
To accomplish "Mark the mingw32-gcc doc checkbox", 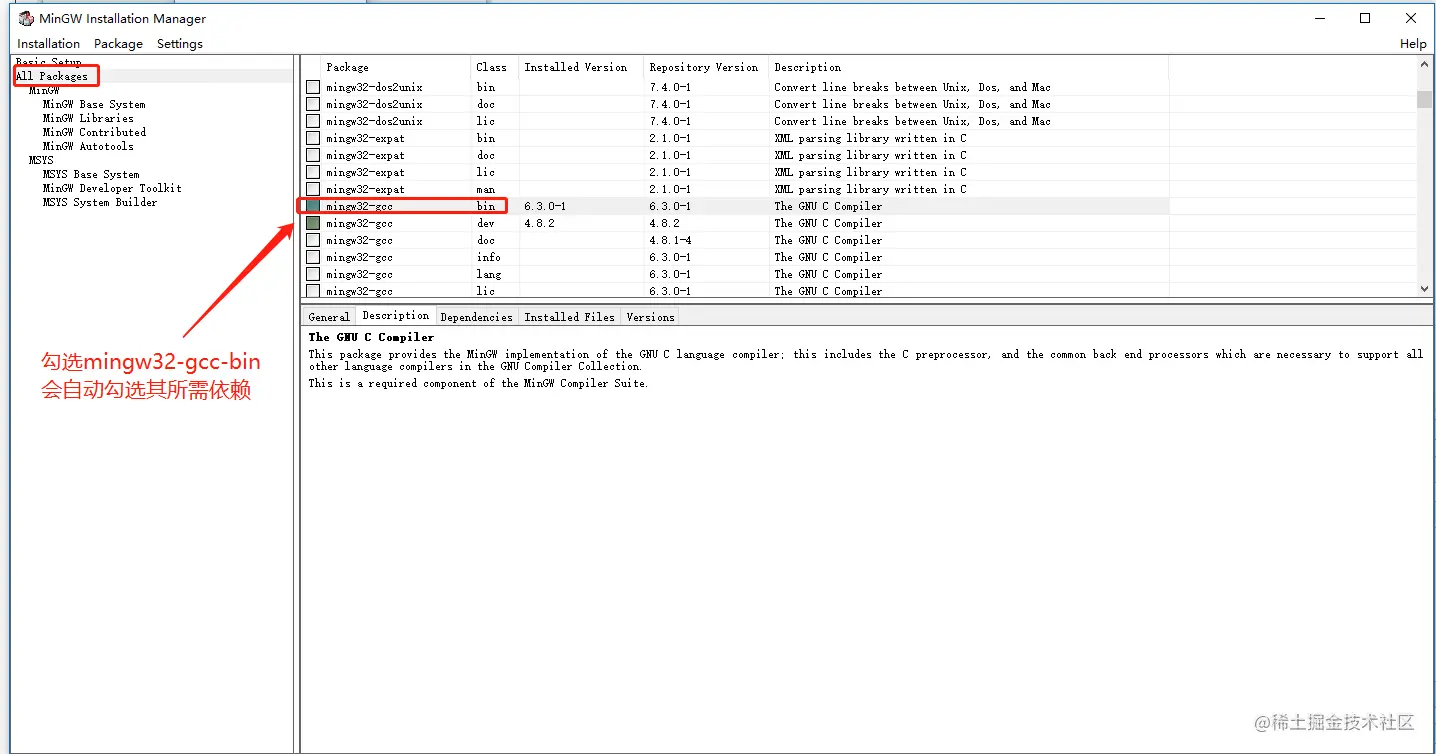I will (313, 241).
